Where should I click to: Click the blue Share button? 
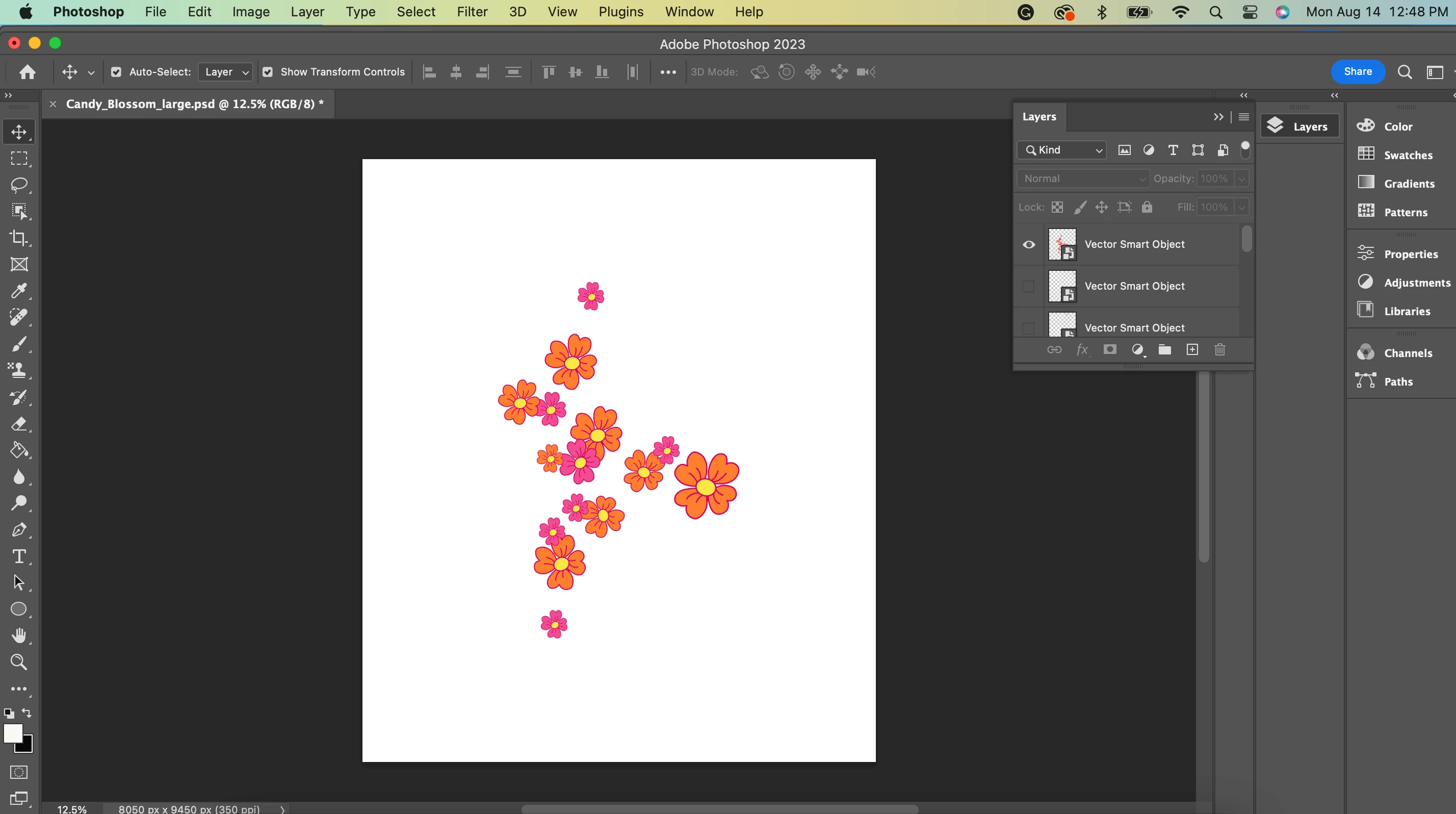[1357, 72]
